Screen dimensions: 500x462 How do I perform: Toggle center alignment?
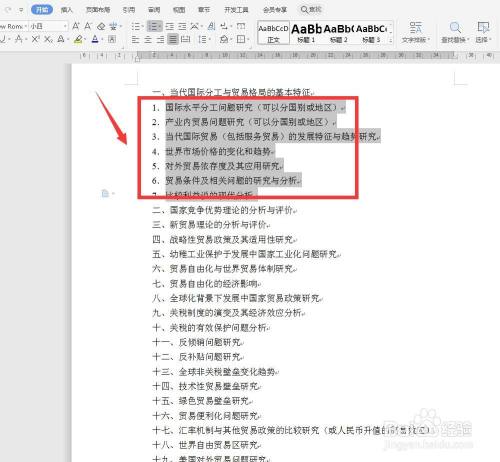[x=148, y=40]
